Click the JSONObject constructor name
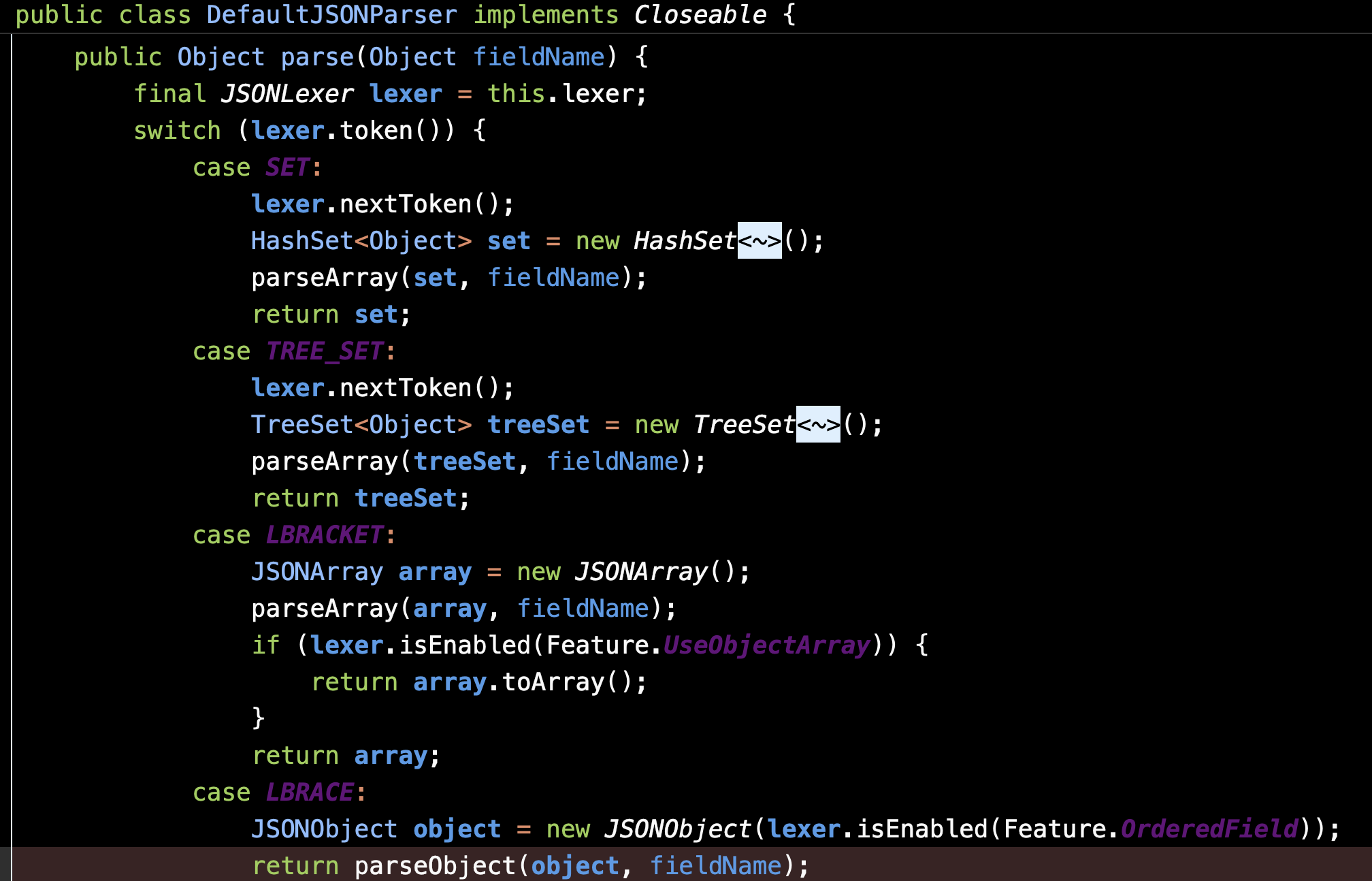Viewport: 1372px width, 881px height. 678,829
